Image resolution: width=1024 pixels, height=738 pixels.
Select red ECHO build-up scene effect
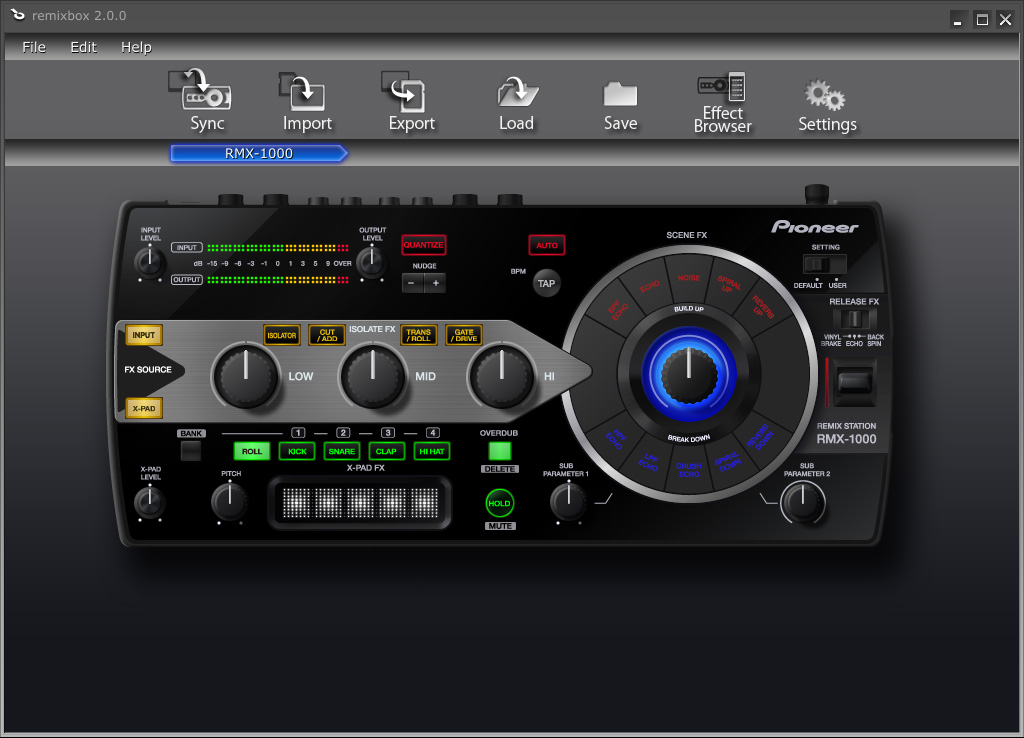[650, 286]
